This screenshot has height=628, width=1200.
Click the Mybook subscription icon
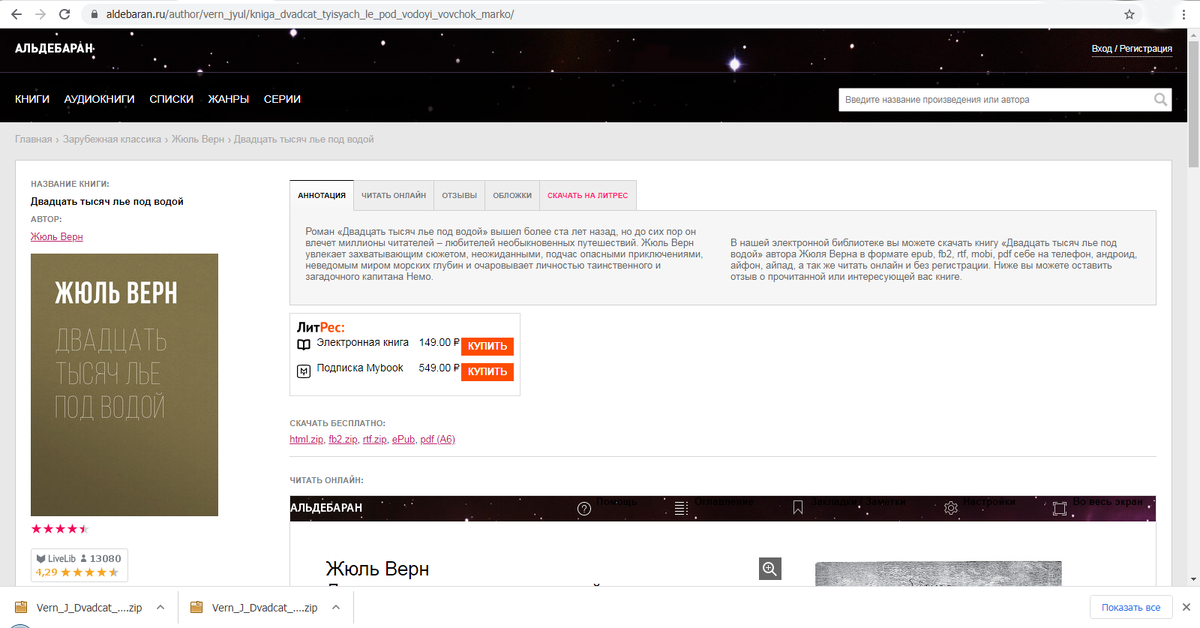point(304,371)
